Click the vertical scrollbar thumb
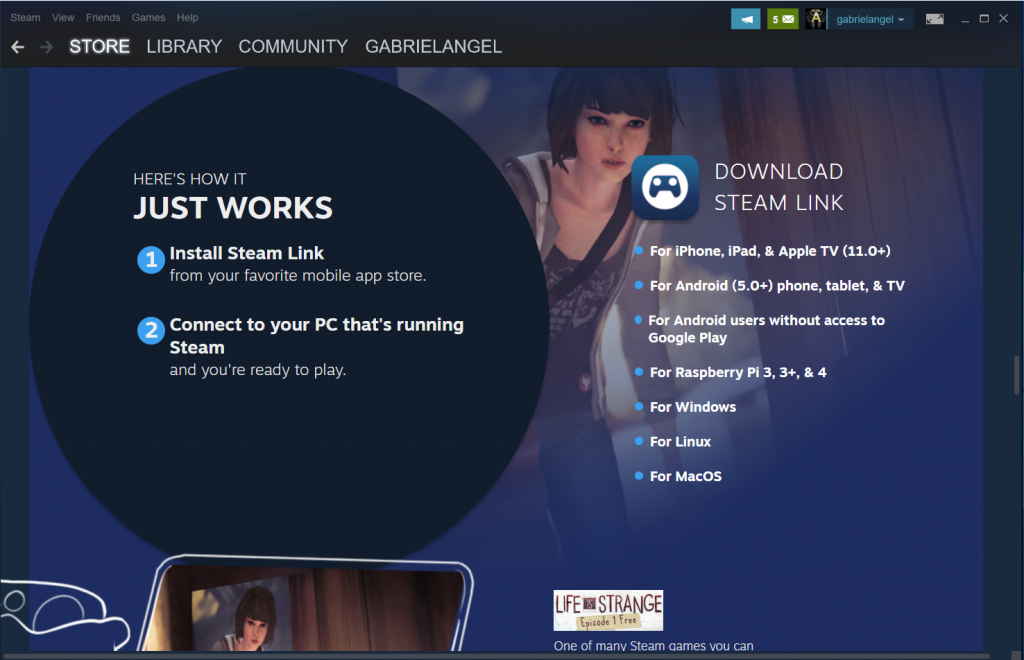Image resolution: width=1024 pixels, height=660 pixels. [1017, 375]
